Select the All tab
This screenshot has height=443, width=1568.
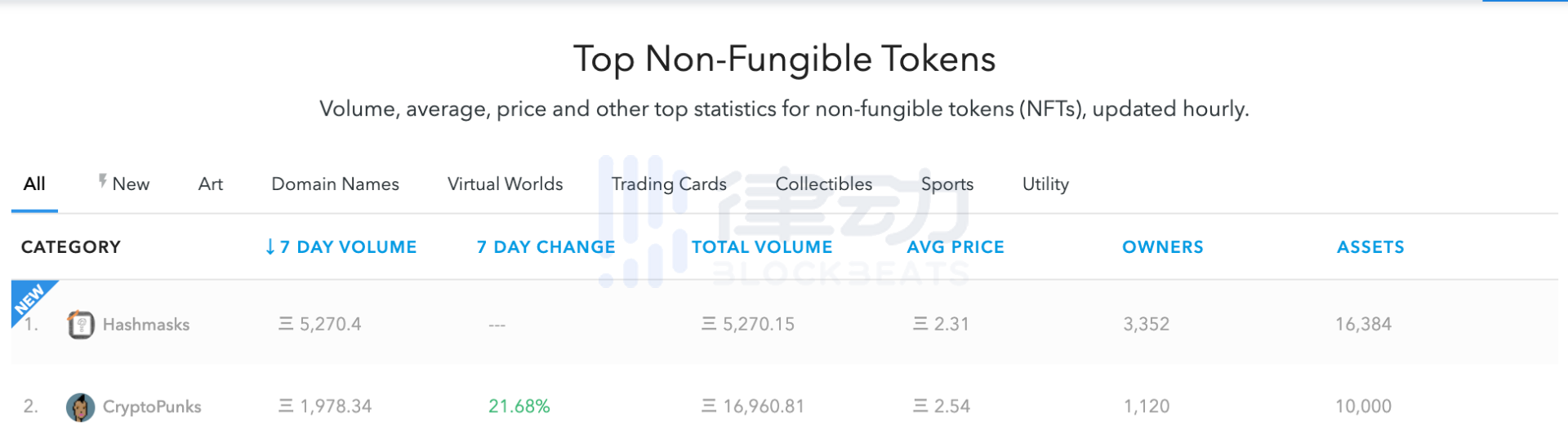(x=34, y=184)
